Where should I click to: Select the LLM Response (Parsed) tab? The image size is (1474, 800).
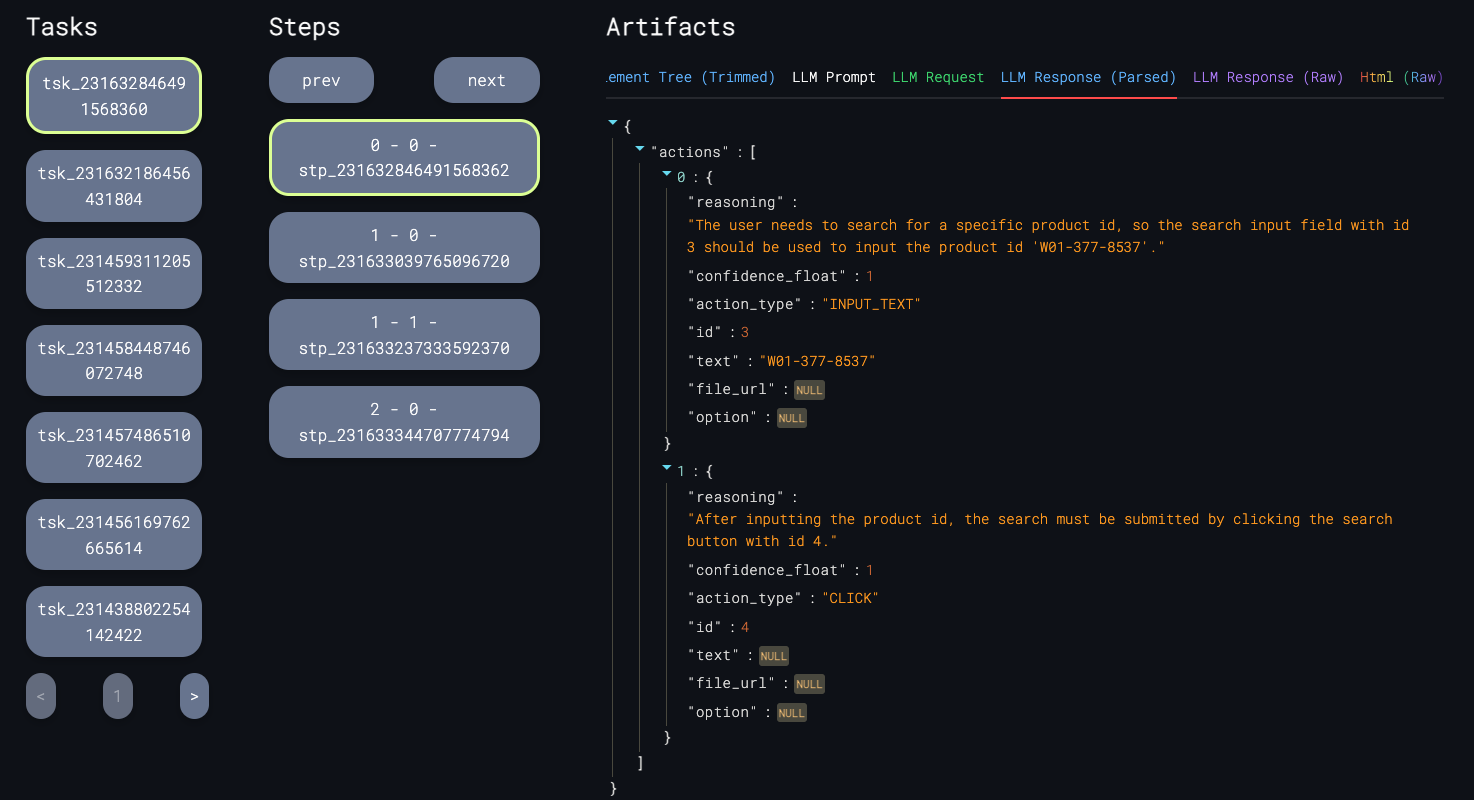[1088, 77]
